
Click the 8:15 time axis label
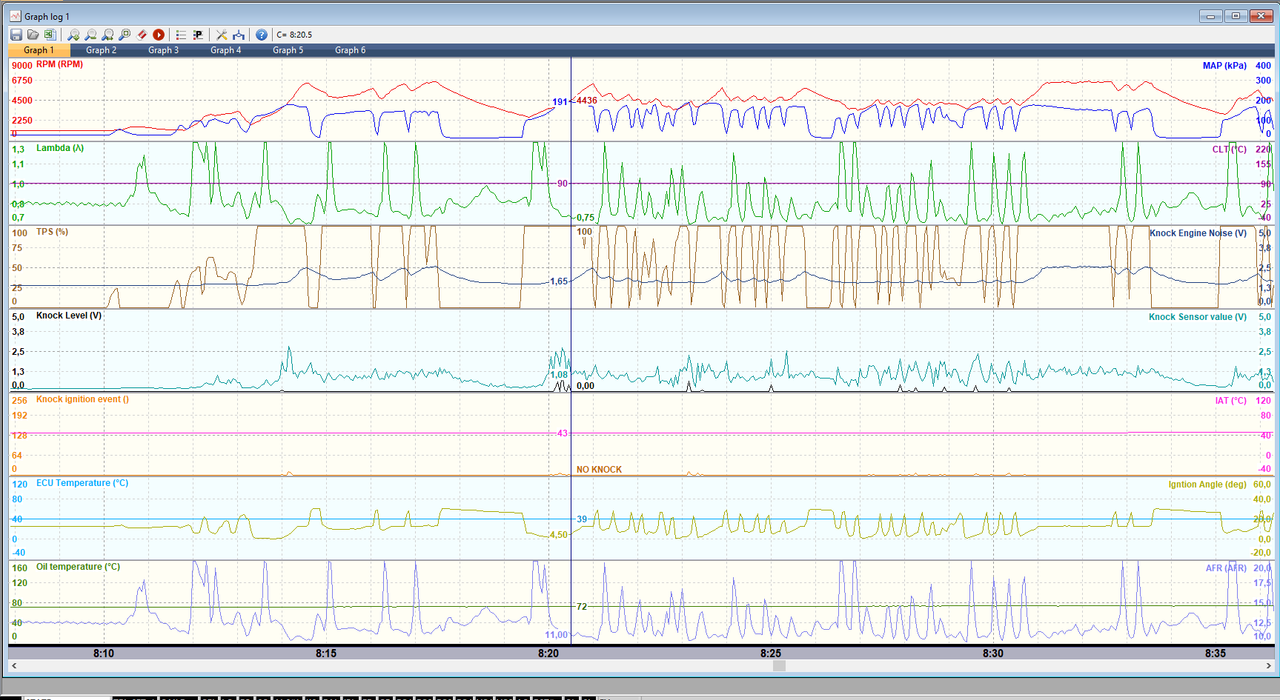point(326,653)
